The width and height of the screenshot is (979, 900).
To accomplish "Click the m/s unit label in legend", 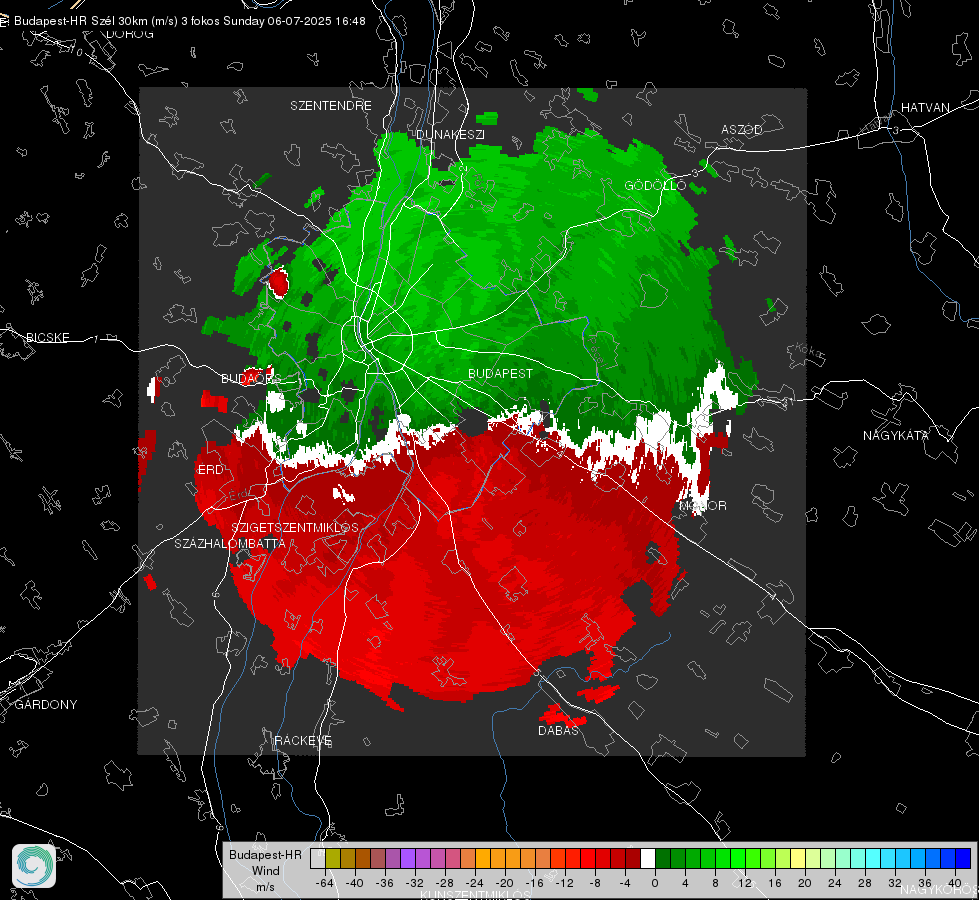I will pos(265,886).
